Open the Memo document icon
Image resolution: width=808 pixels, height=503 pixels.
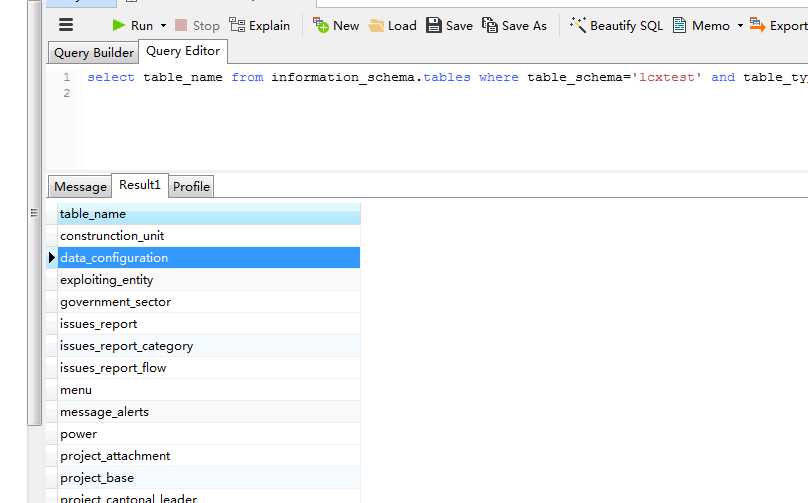(679, 25)
